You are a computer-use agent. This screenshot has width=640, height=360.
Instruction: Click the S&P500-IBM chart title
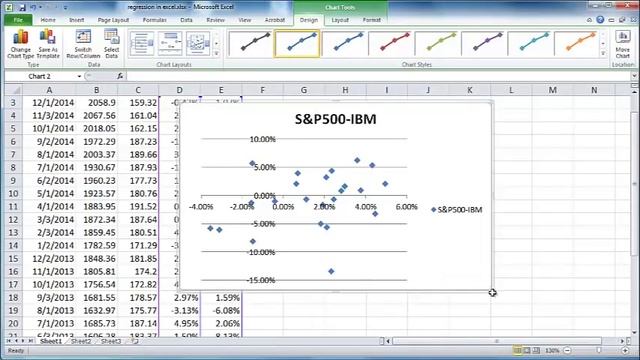tap(336, 119)
